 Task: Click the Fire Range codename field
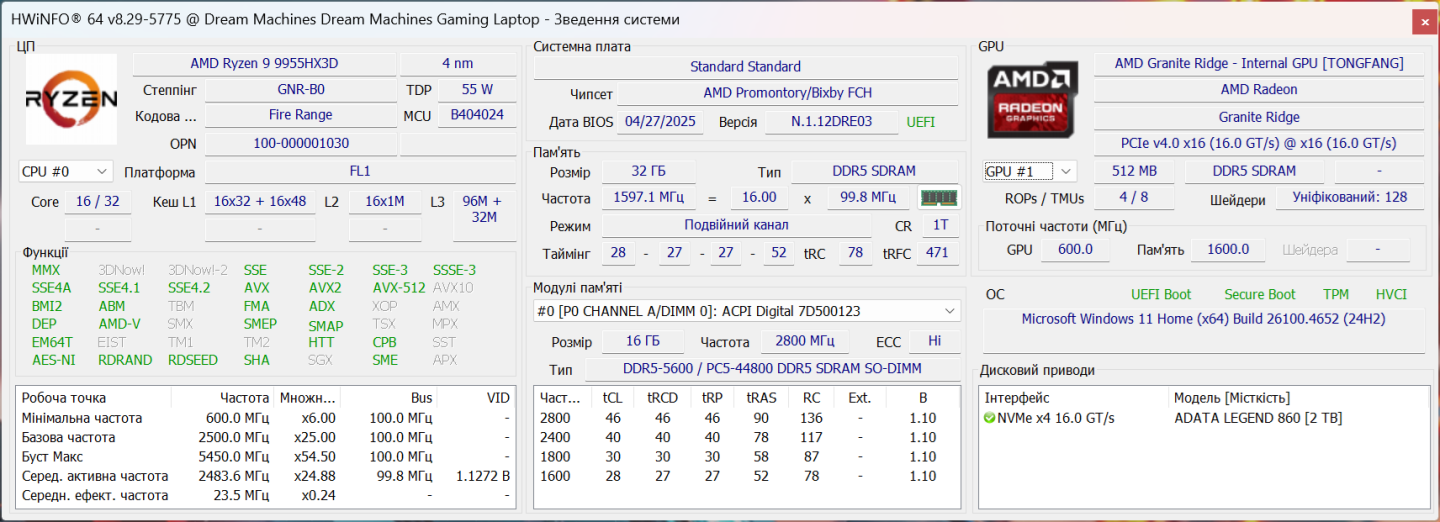(301, 115)
